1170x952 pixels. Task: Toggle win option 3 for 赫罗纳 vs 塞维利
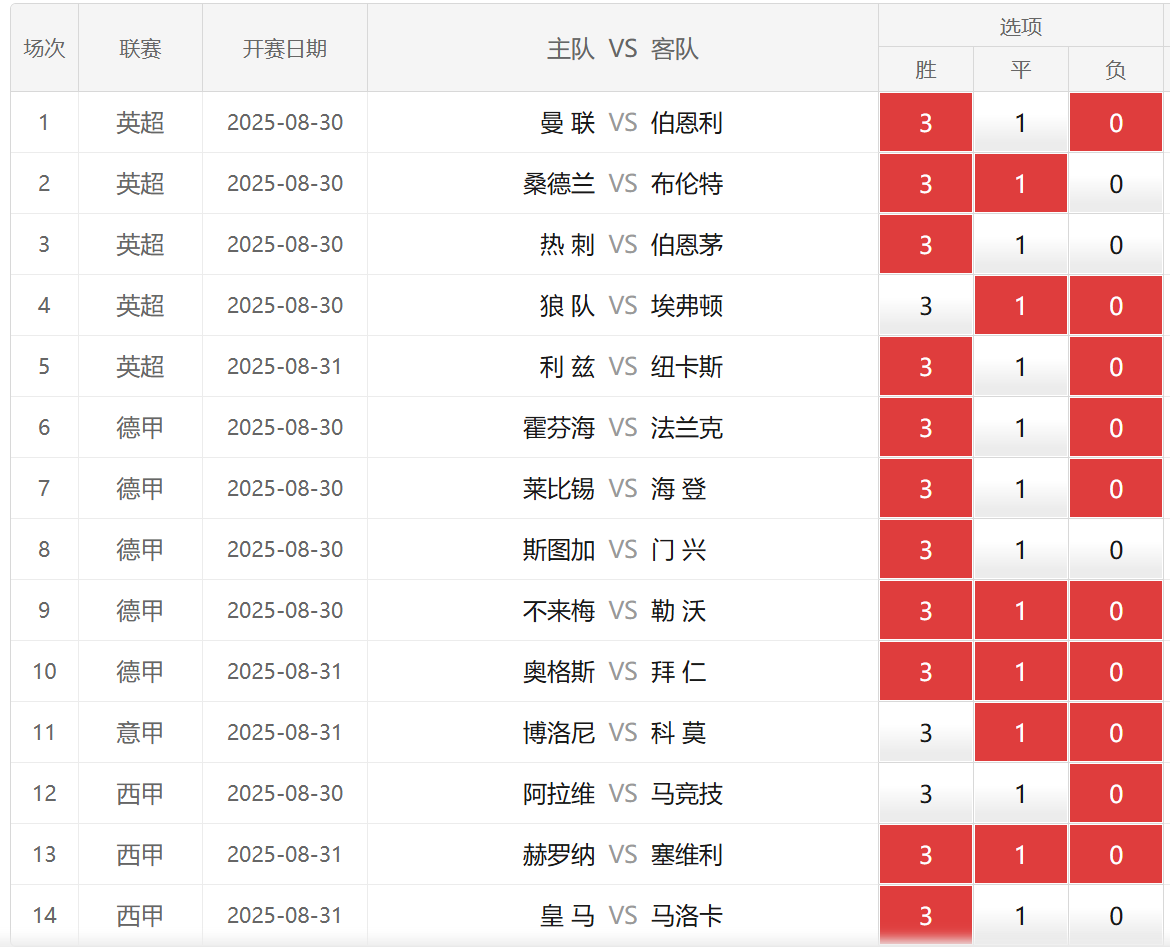pos(925,855)
